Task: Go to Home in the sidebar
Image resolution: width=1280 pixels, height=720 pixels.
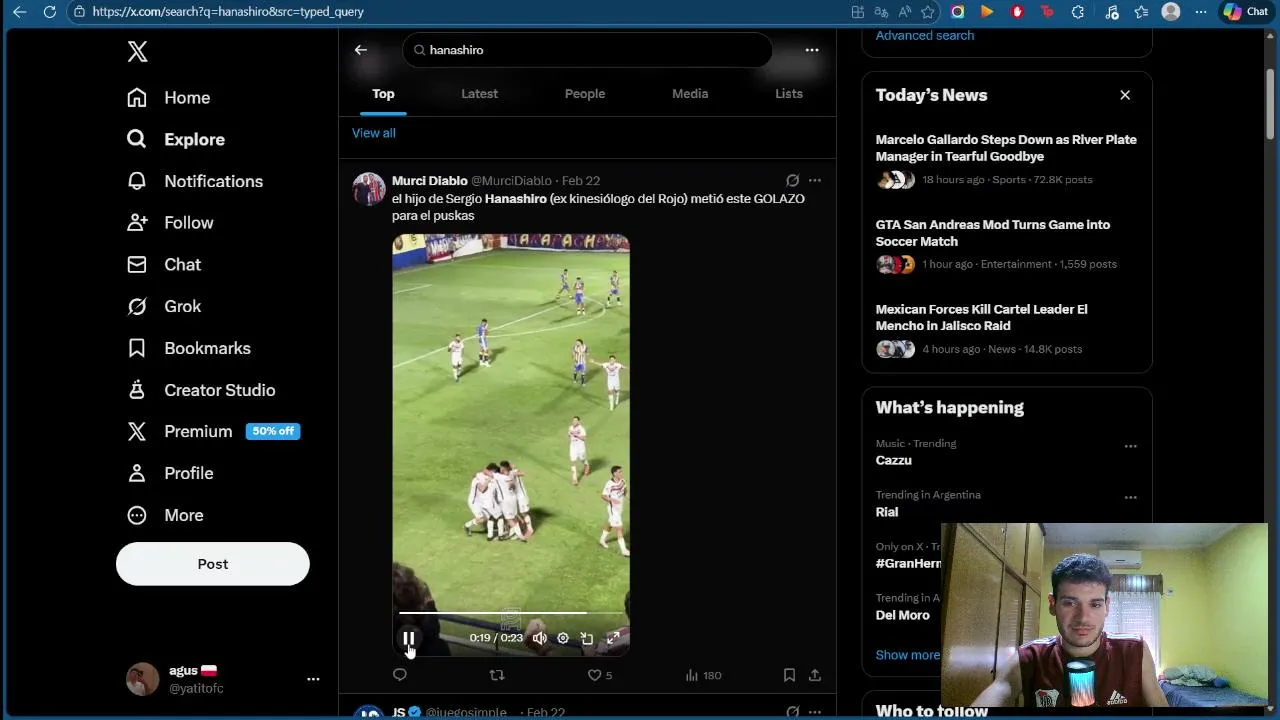Action: [x=168, y=97]
